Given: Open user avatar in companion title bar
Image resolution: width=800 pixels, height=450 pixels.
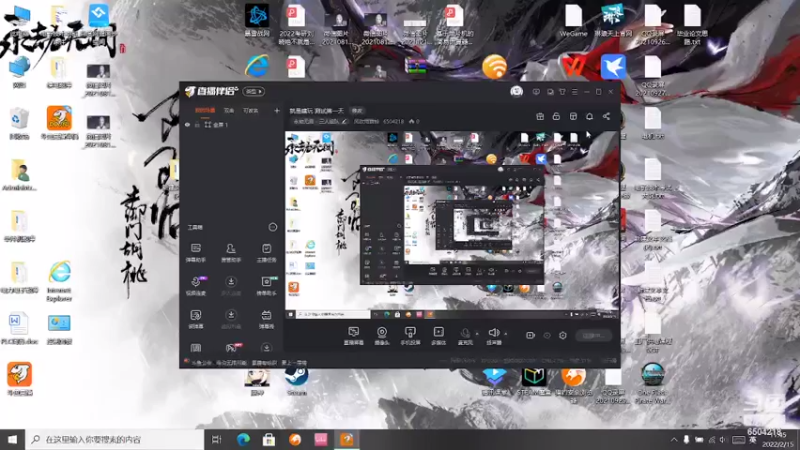Looking at the screenshot, I should 516,91.
